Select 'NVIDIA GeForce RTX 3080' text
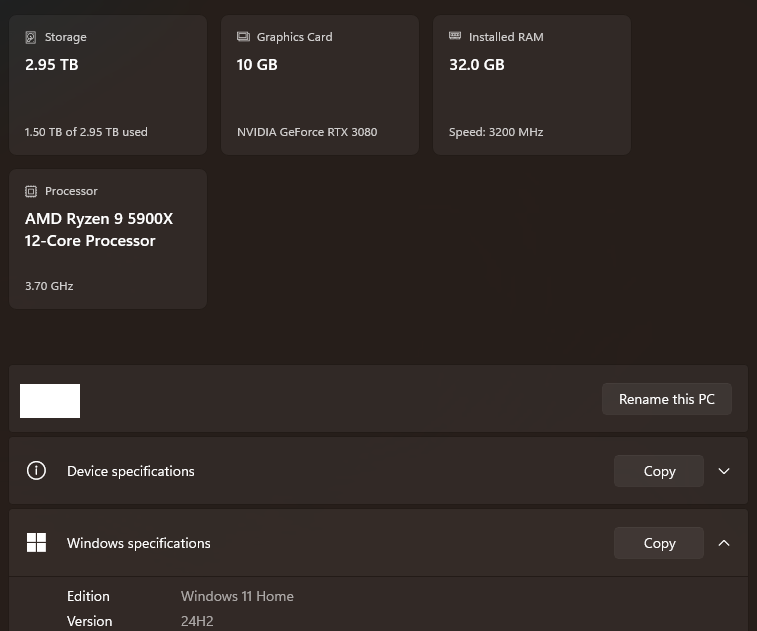The height and width of the screenshot is (631, 757). [307, 132]
